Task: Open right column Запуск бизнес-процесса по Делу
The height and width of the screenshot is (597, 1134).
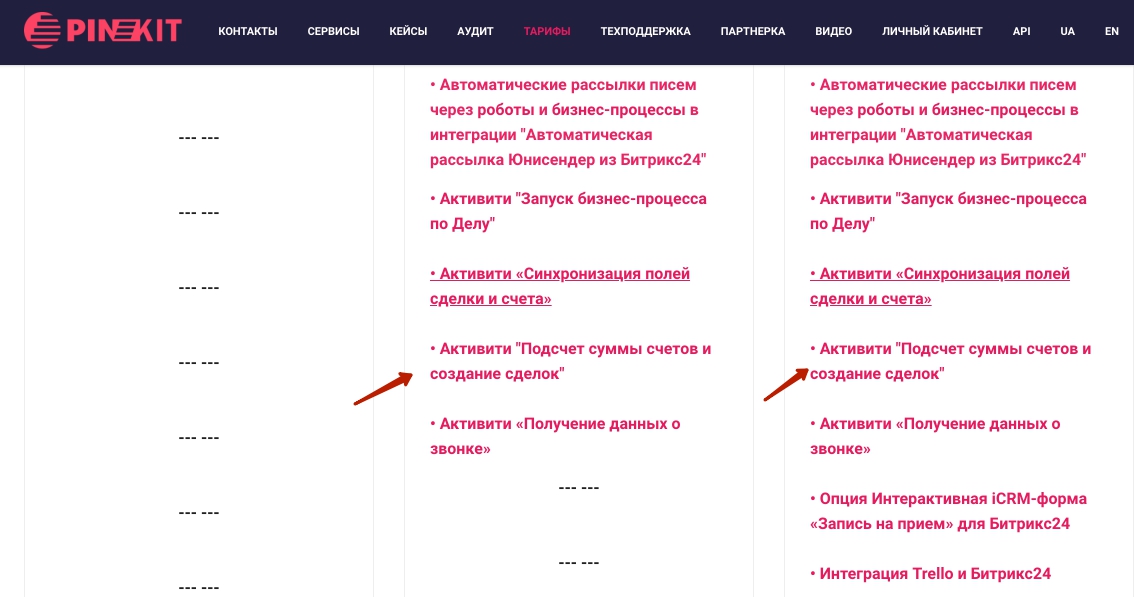Action: click(948, 211)
